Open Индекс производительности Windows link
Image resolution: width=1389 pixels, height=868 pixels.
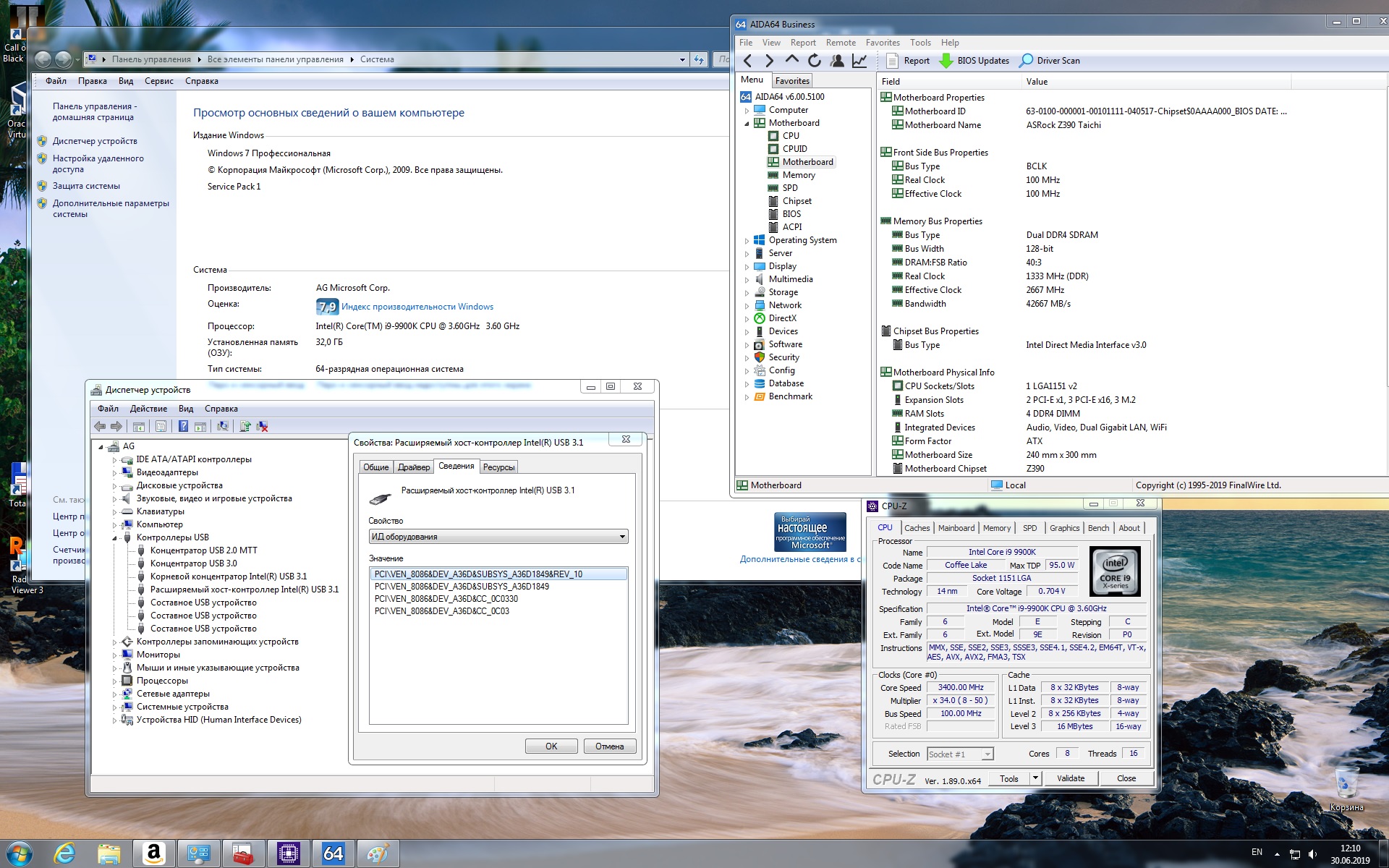tap(417, 307)
